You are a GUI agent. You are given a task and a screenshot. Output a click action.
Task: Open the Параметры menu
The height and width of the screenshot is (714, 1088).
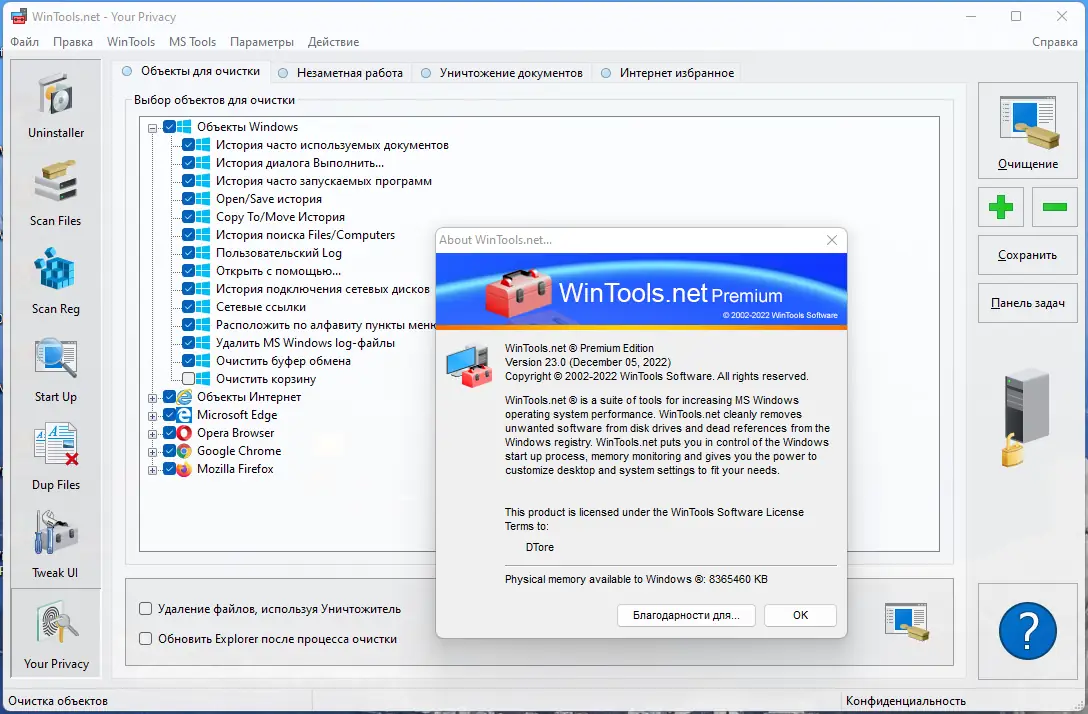click(x=261, y=41)
